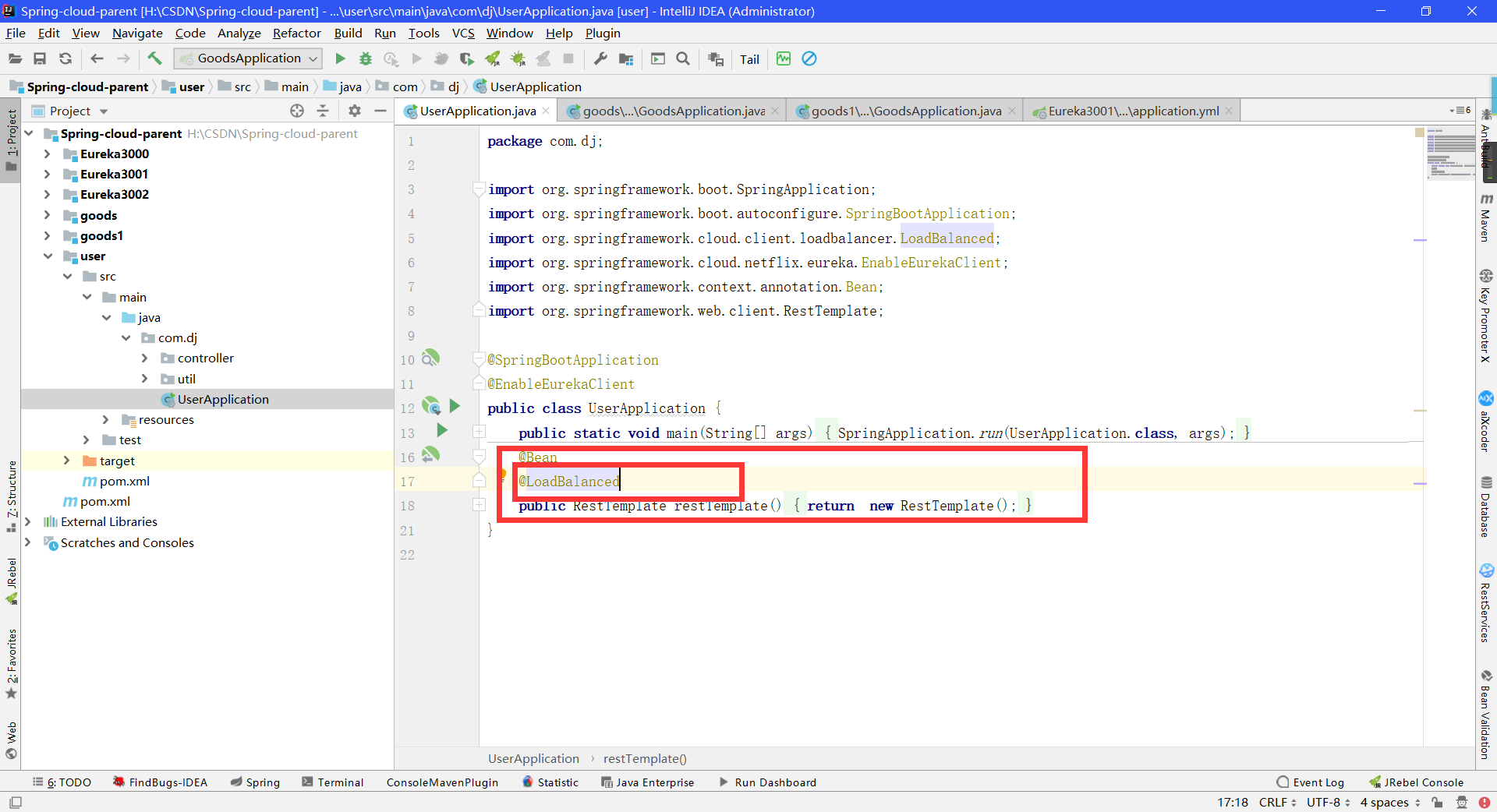Switch to goods1 GoodsApplication.java tab
The height and width of the screenshot is (812, 1497).
pos(906,111)
